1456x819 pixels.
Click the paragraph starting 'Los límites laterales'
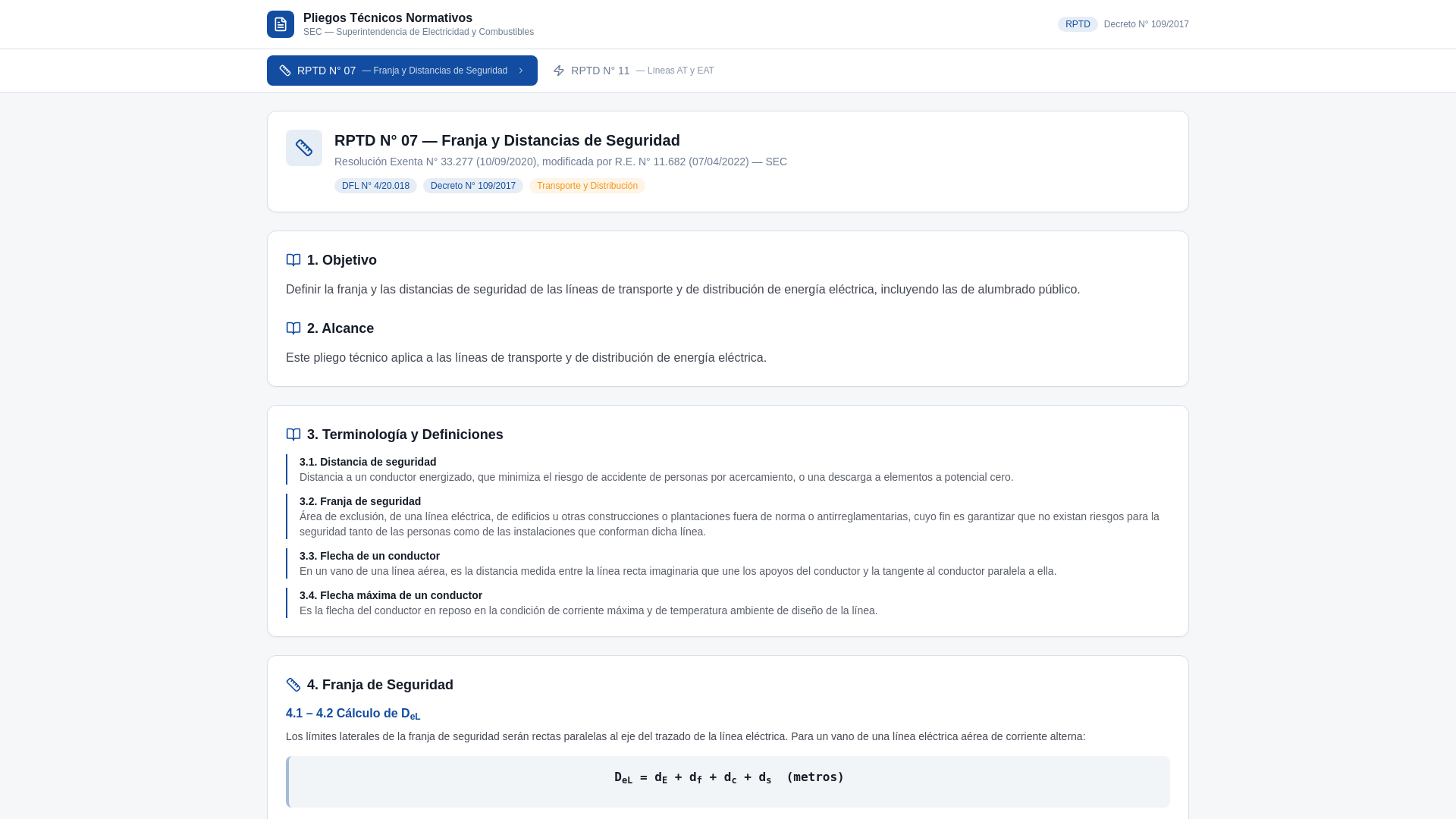pos(686,736)
